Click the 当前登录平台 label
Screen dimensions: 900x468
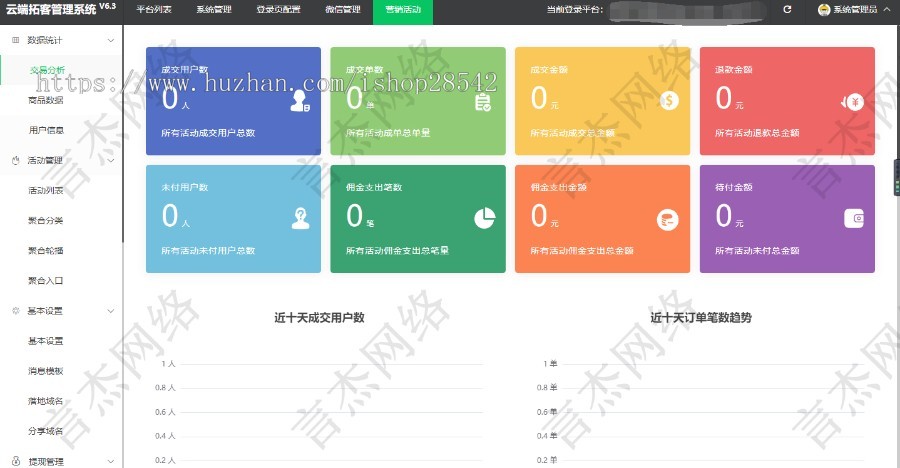point(575,9)
